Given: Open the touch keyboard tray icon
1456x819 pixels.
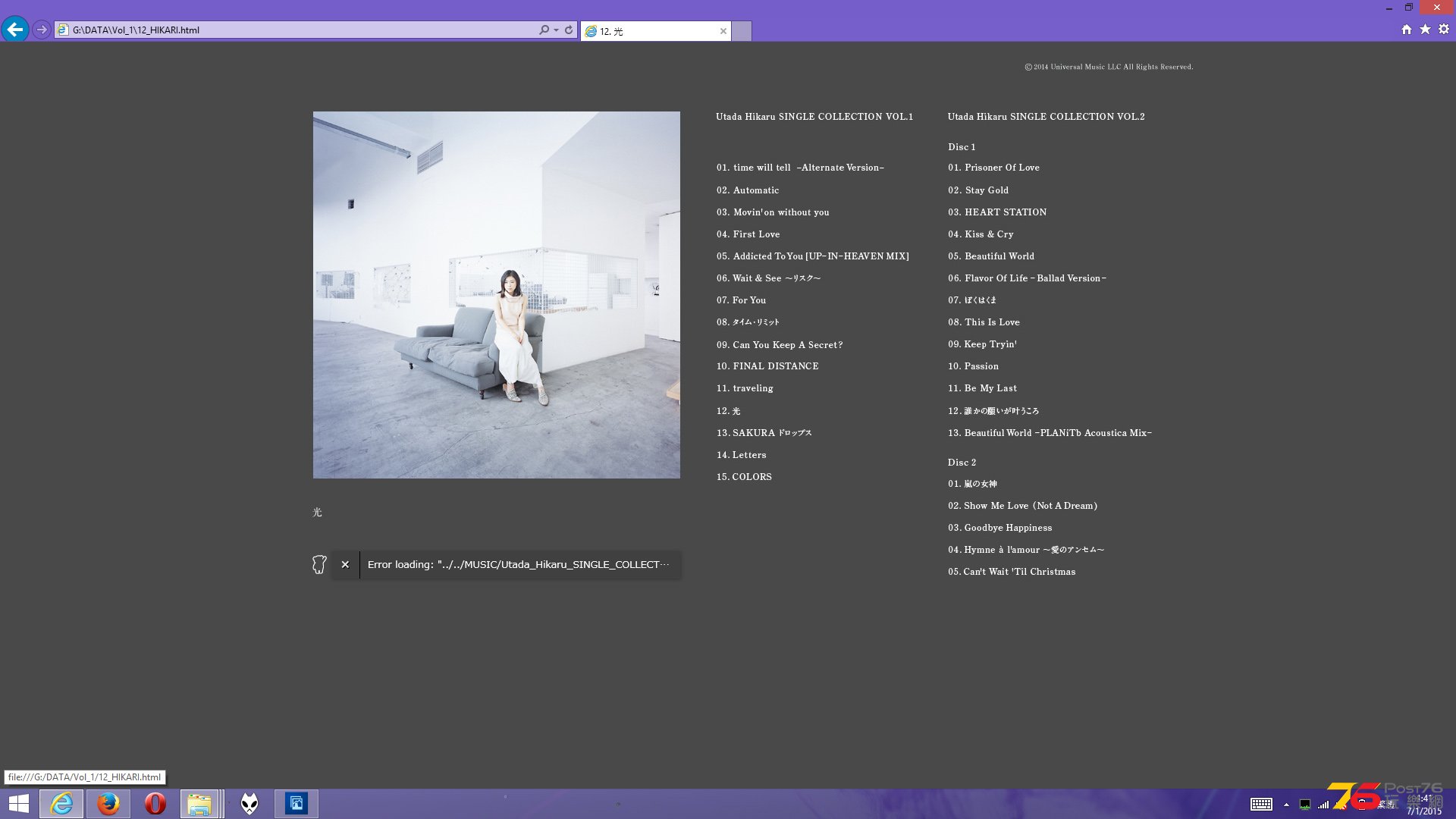Looking at the screenshot, I should click(1261, 804).
